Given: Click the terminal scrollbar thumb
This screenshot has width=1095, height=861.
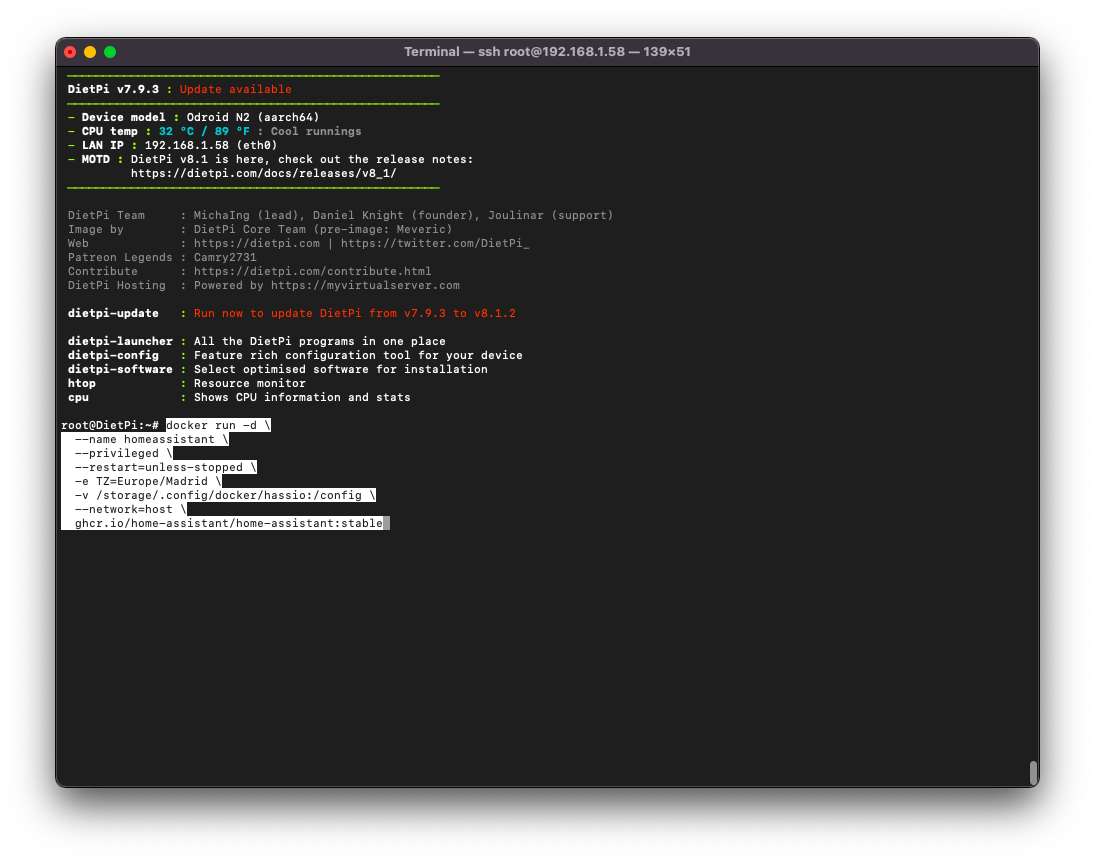Looking at the screenshot, I should coord(1033,772).
